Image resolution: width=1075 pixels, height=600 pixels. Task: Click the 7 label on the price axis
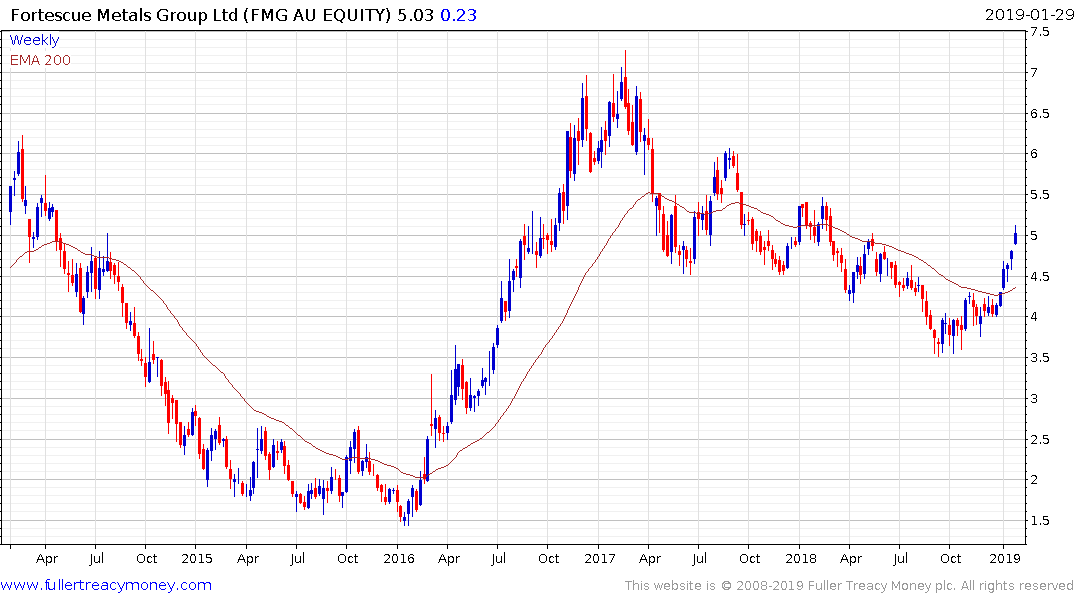[x=1034, y=72]
